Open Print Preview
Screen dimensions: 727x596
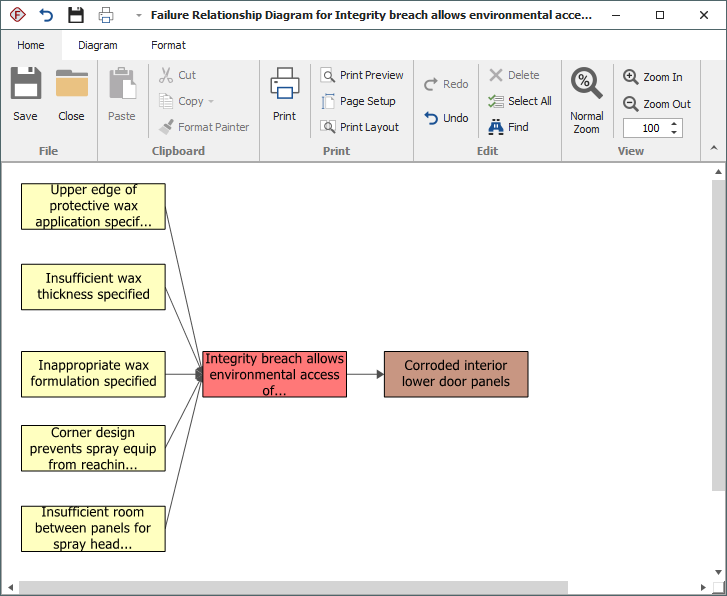[x=362, y=75]
